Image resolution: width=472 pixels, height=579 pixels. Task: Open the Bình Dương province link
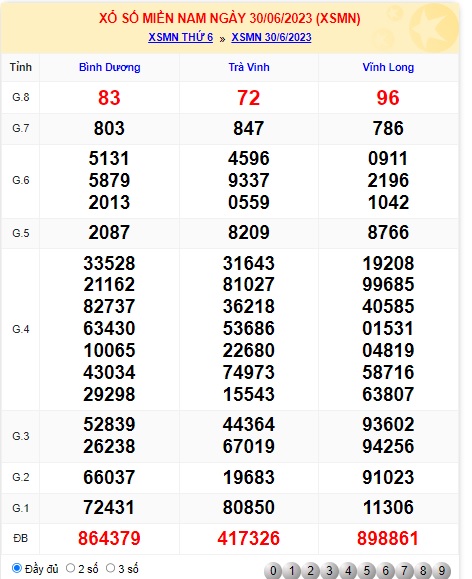110,67
